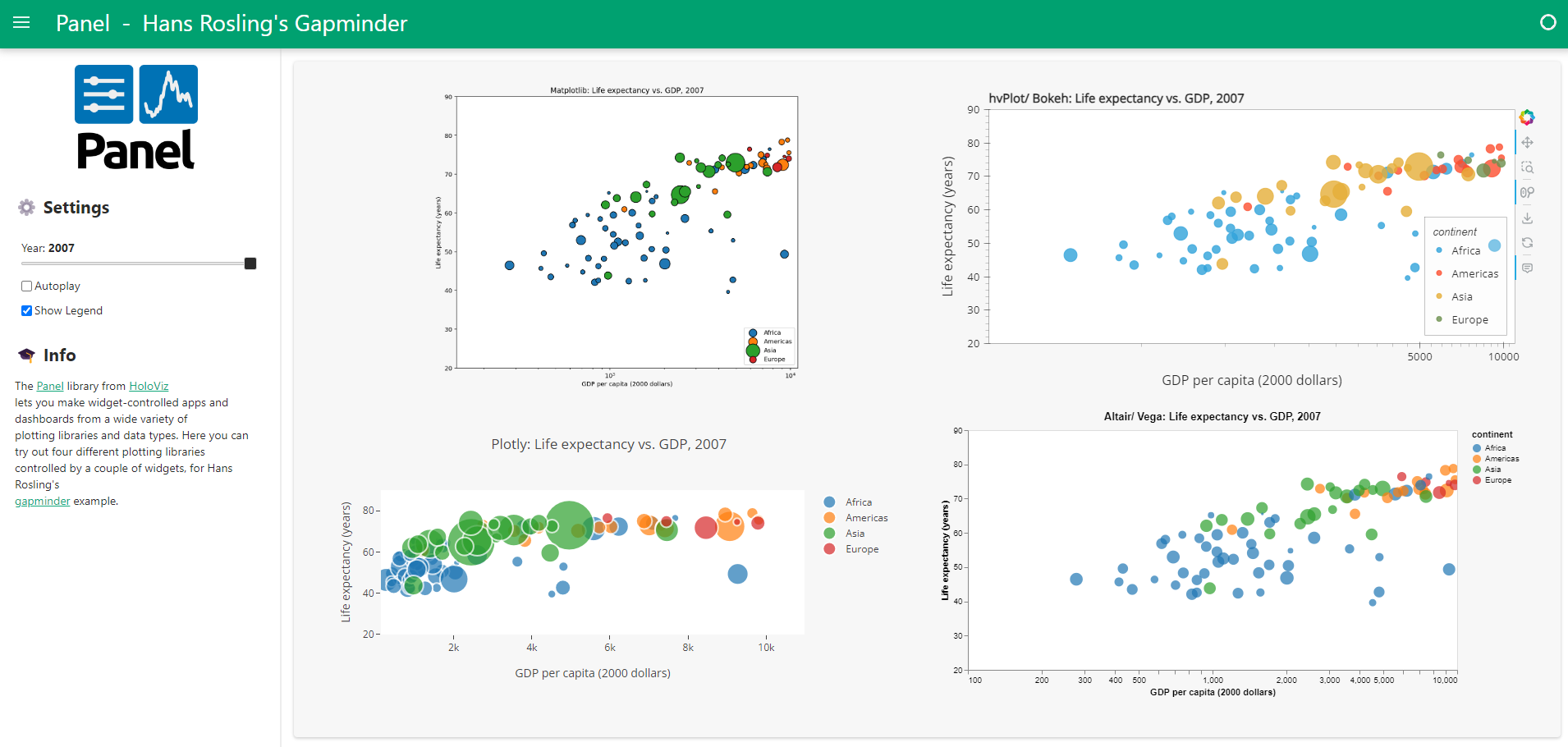1568x747 pixels.
Task: Click the large green Asia bubble in Plotly
Action: click(x=568, y=525)
